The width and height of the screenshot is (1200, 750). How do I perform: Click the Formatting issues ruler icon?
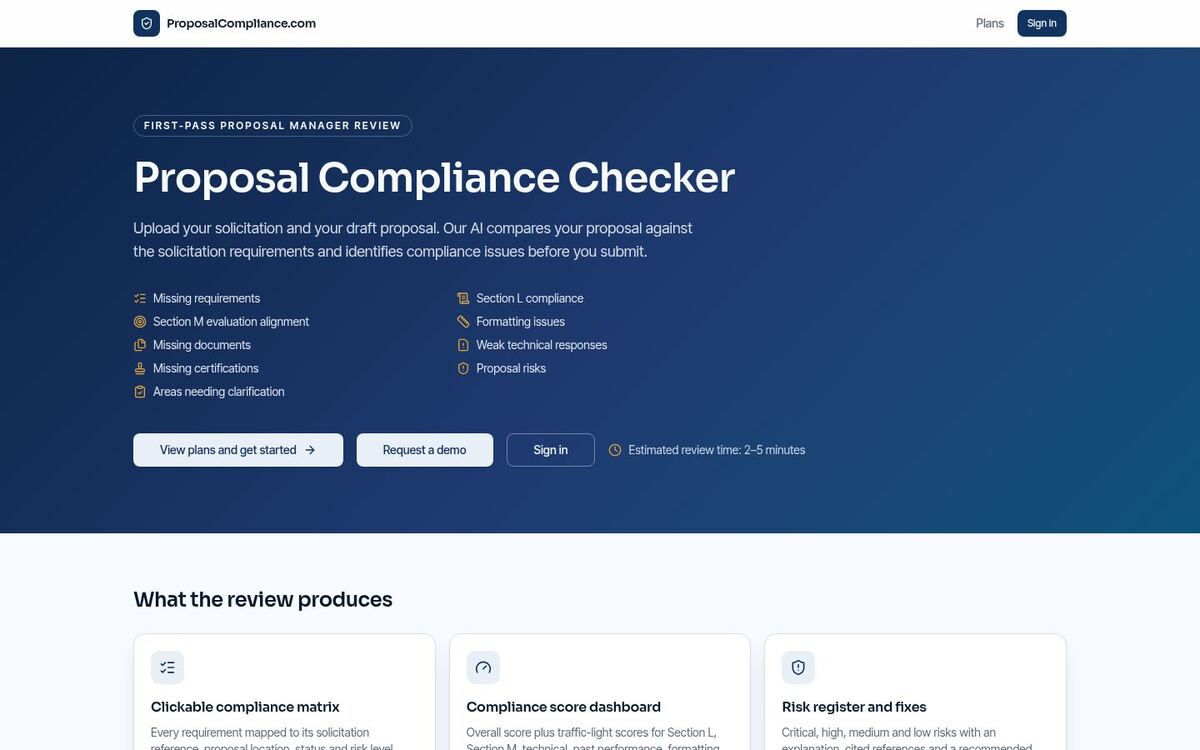point(463,321)
